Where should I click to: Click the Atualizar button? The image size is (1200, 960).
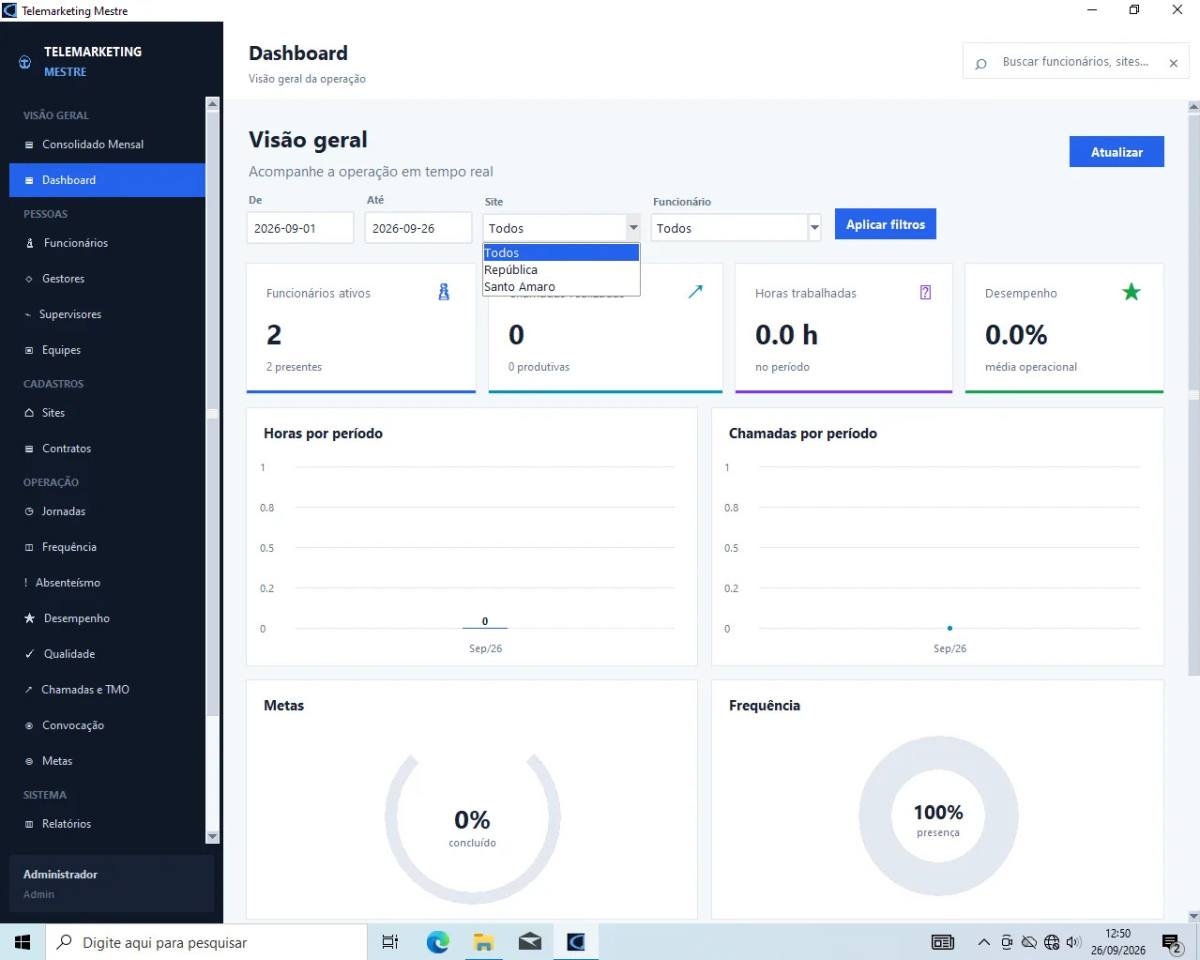tap(1116, 152)
